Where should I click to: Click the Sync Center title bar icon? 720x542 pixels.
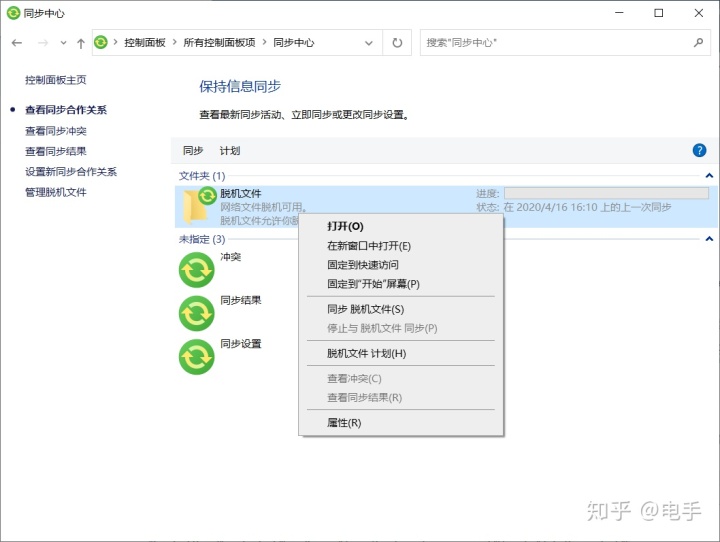(13, 13)
